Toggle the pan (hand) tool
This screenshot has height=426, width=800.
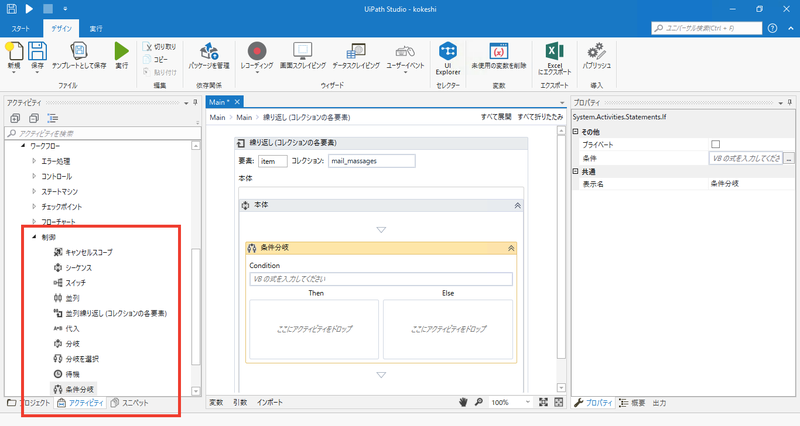tap(463, 402)
